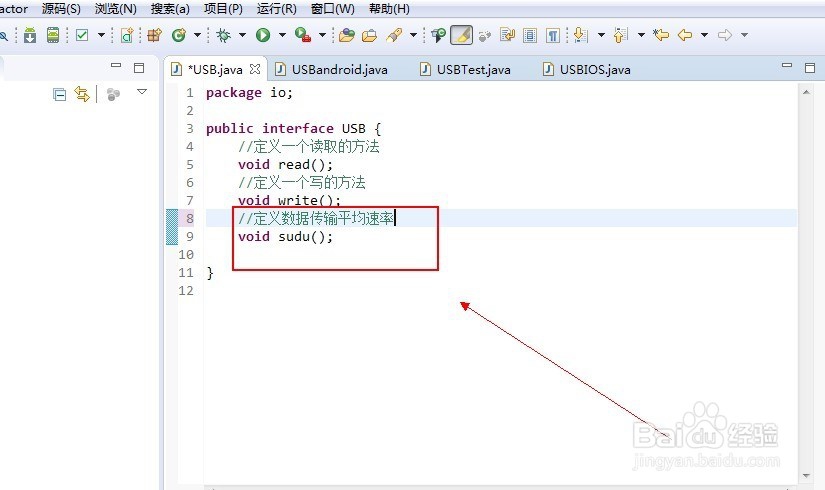
Task: Navigate forward with the gray right arrow
Action: [x=725, y=35]
